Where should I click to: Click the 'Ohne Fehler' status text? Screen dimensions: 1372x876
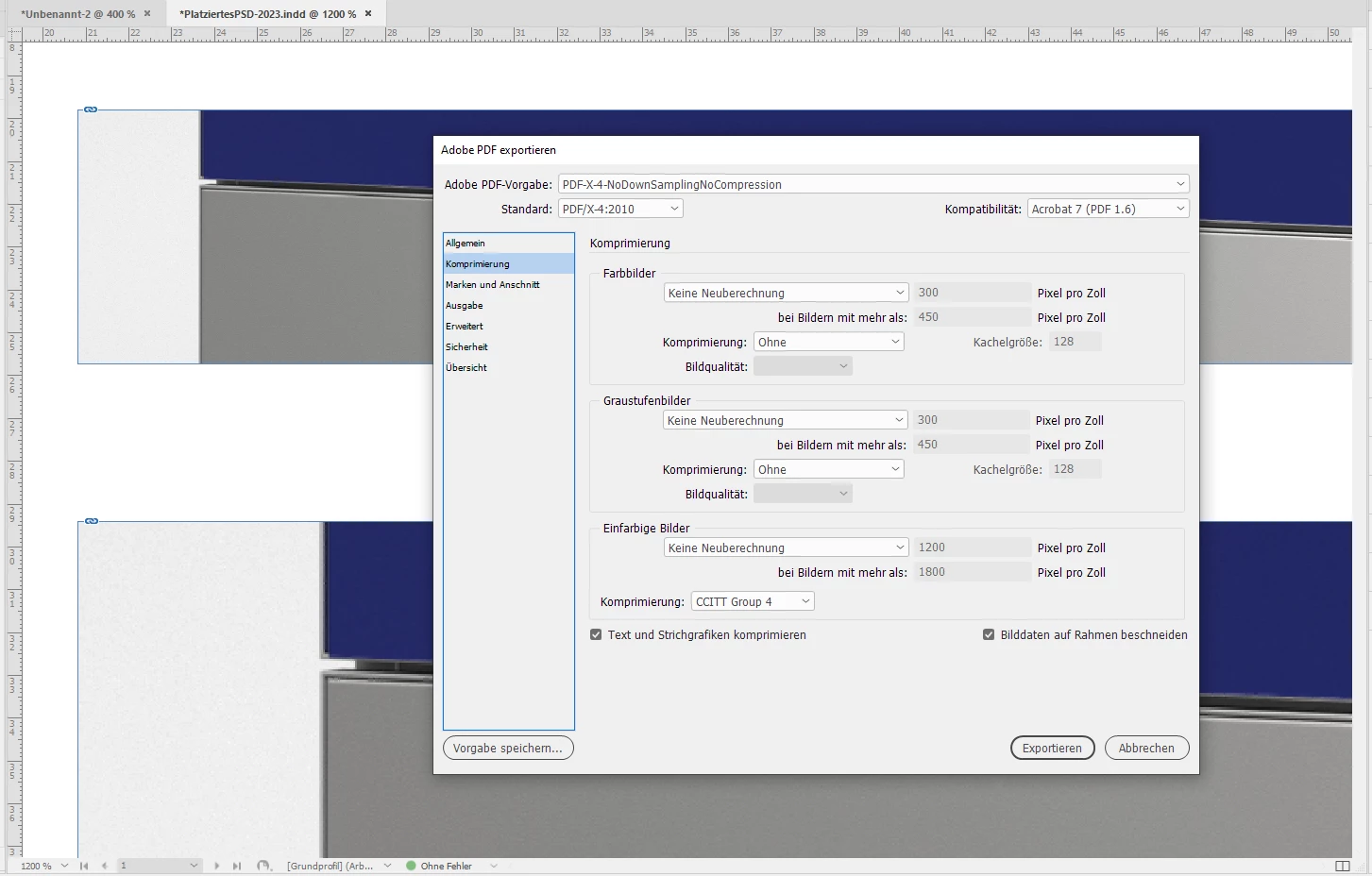(x=446, y=866)
